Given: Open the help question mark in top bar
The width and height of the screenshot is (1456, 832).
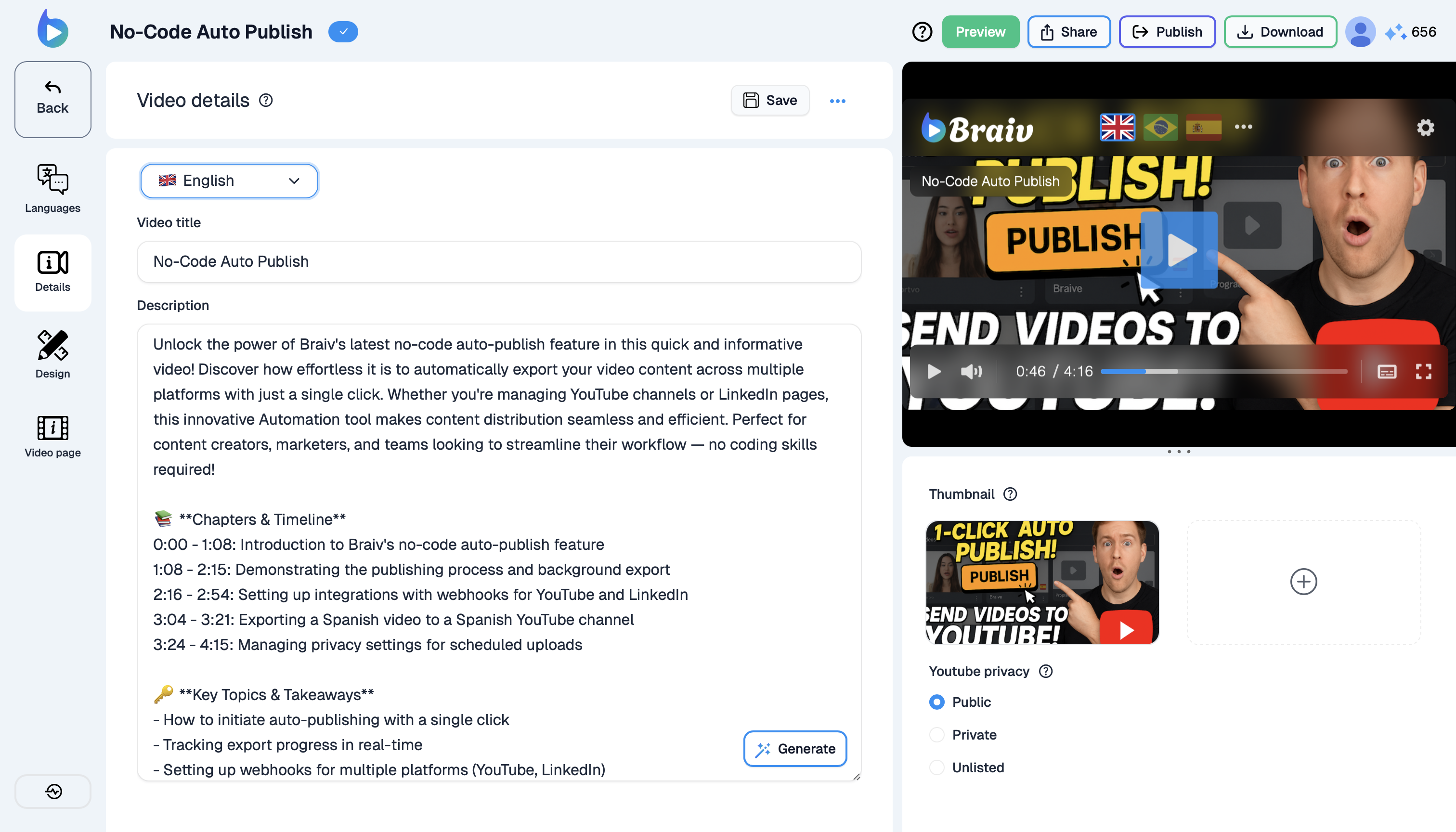Looking at the screenshot, I should 922,32.
